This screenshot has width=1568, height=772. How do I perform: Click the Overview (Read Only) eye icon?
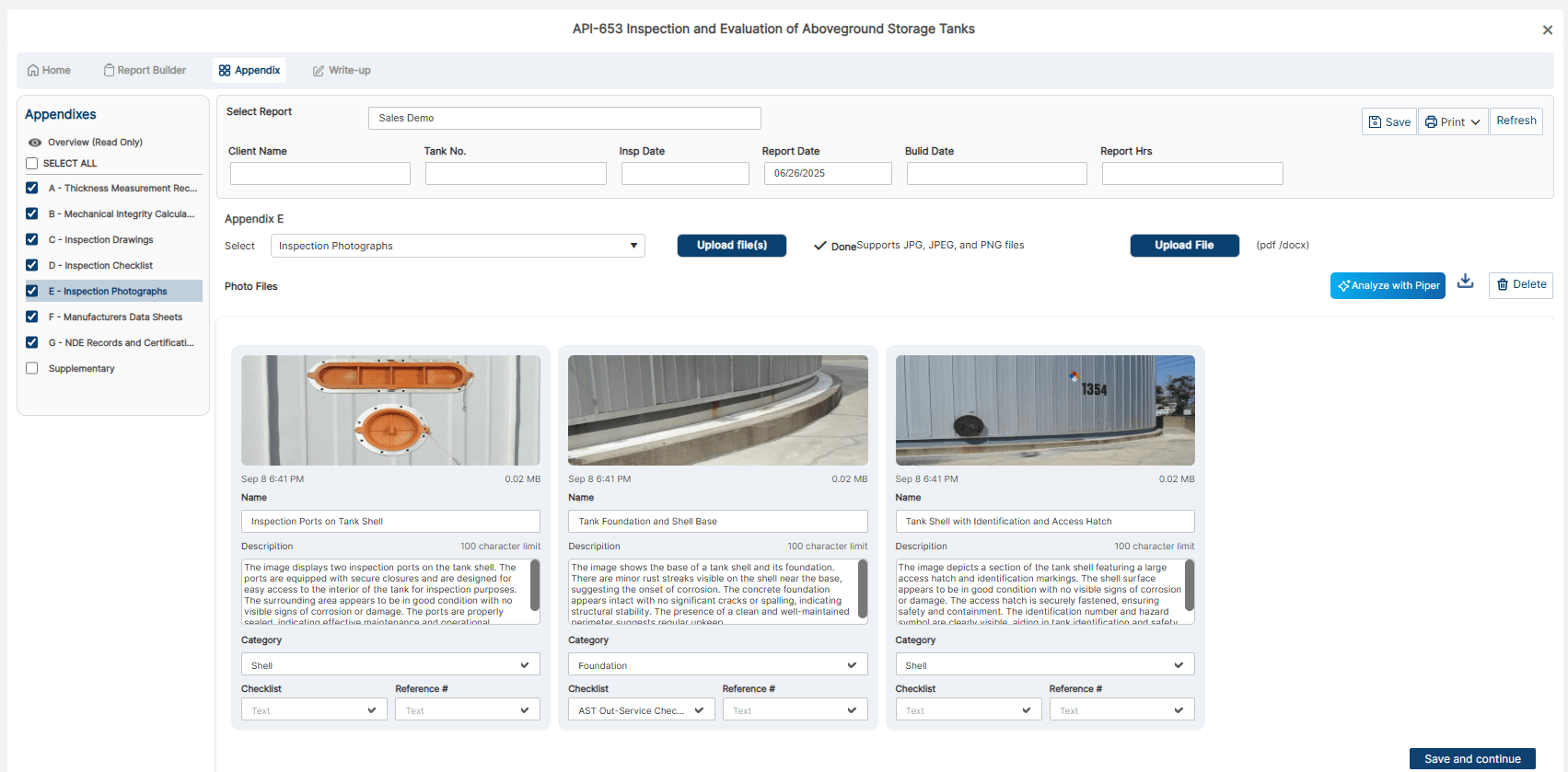coord(35,143)
